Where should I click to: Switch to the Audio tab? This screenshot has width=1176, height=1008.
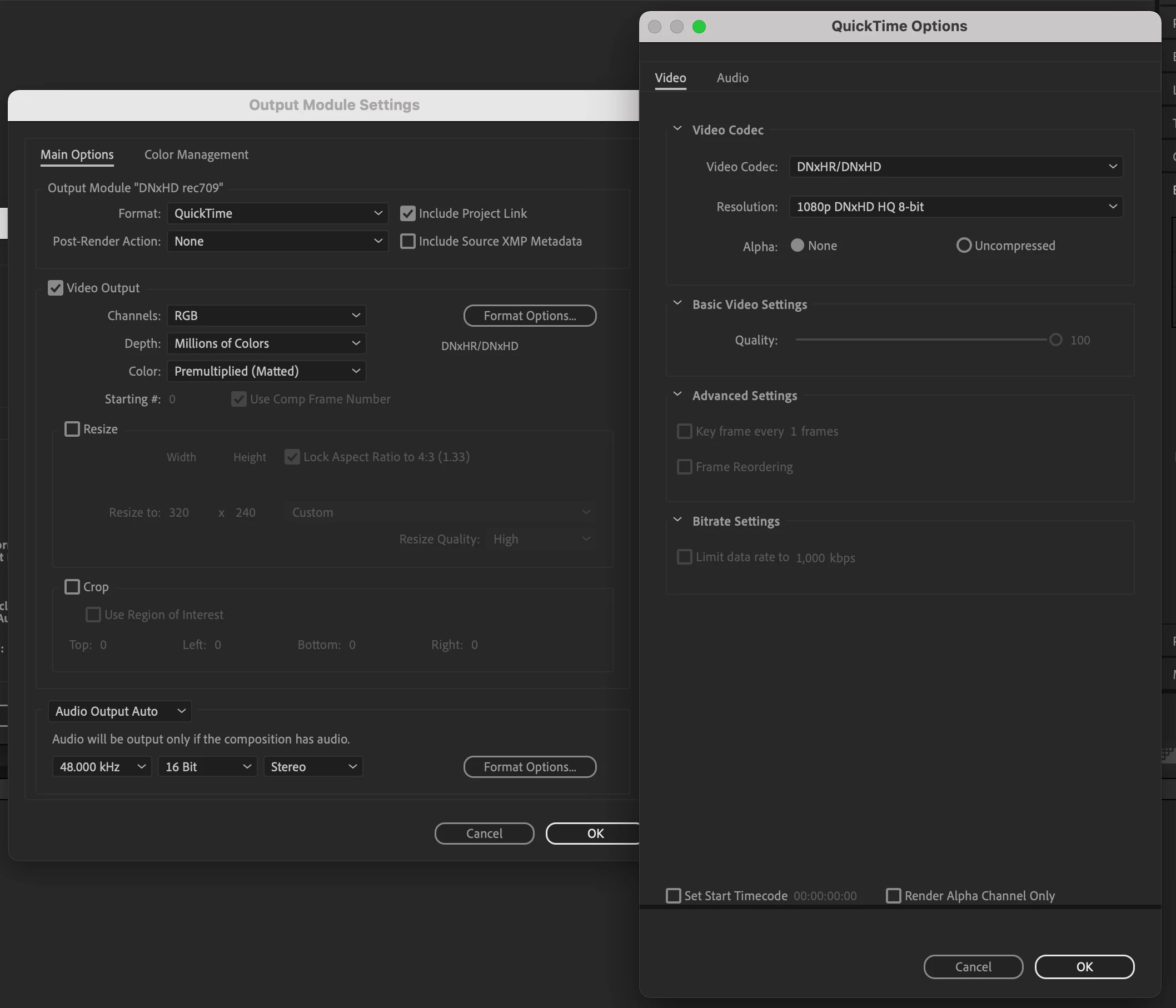click(732, 78)
